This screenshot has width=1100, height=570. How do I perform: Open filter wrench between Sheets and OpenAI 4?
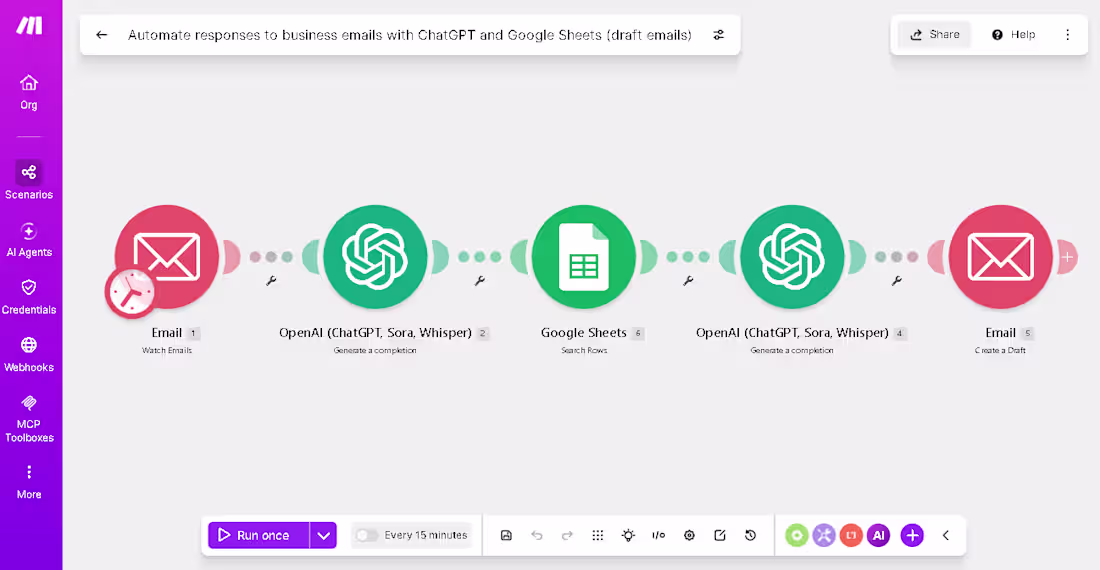click(688, 280)
